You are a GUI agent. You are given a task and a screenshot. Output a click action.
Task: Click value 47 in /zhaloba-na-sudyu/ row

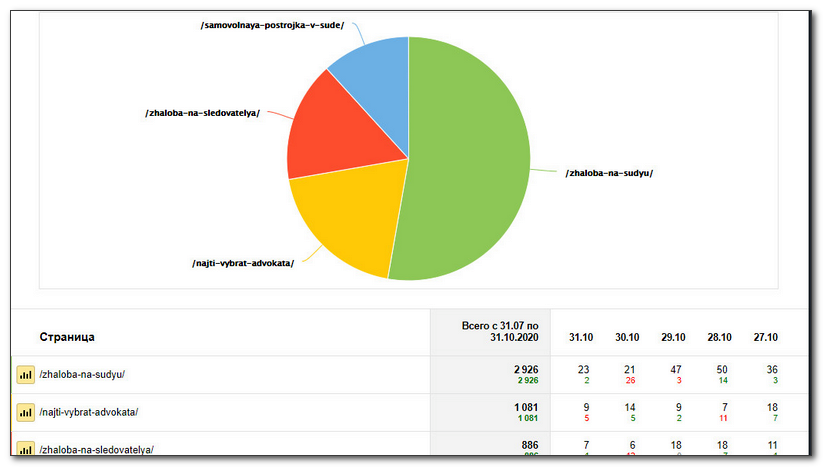coord(676,369)
